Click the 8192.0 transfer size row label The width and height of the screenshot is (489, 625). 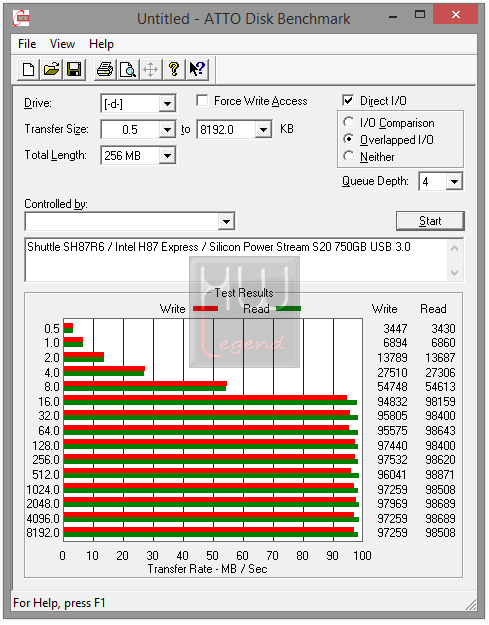click(x=43, y=533)
